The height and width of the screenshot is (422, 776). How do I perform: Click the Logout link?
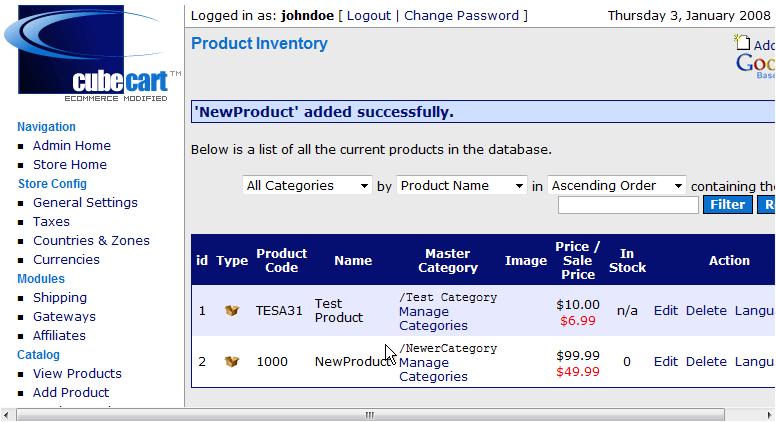pyautogui.click(x=369, y=16)
